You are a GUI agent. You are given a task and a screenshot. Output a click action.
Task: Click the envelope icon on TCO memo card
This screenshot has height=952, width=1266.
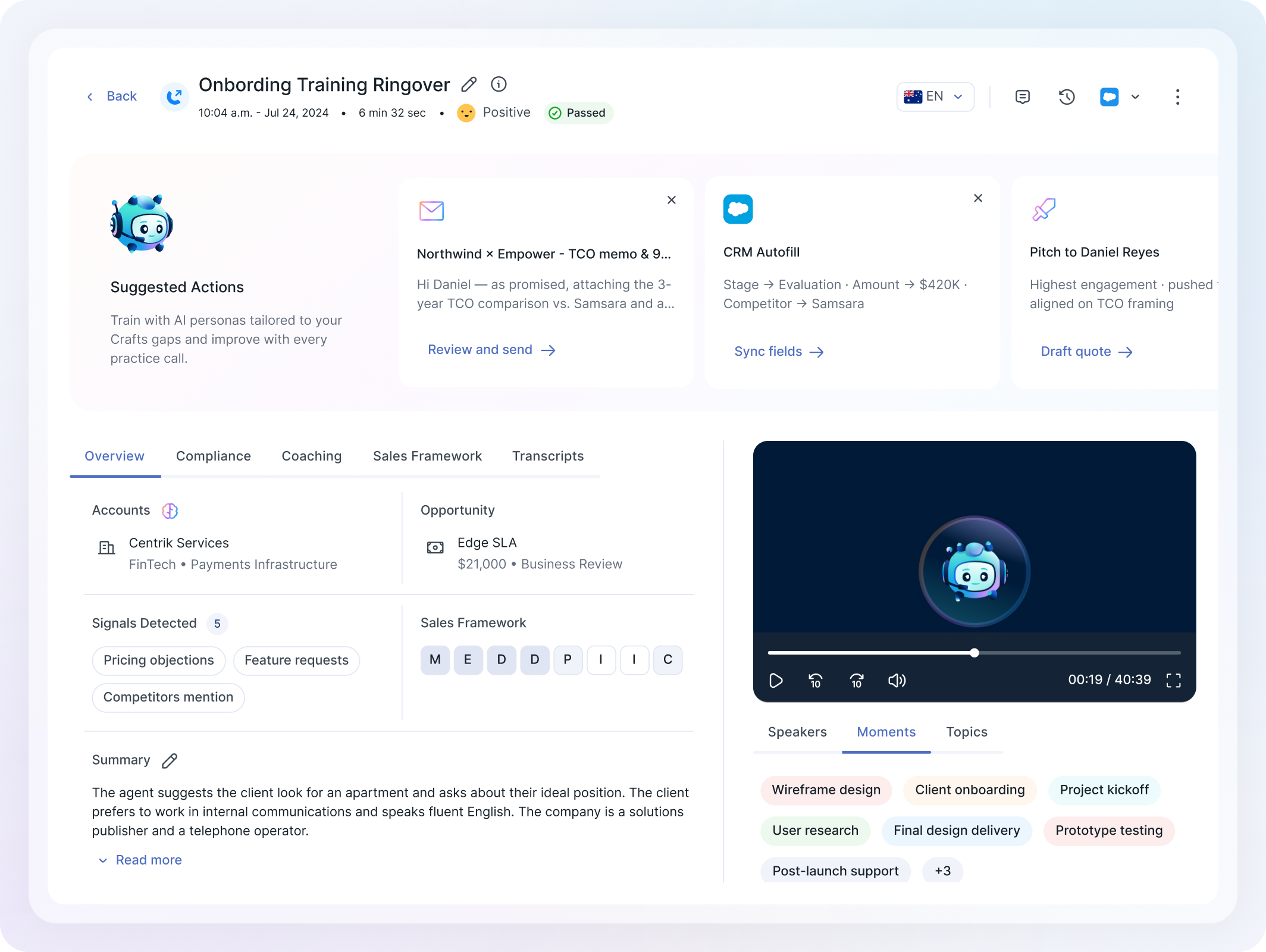[431, 211]
